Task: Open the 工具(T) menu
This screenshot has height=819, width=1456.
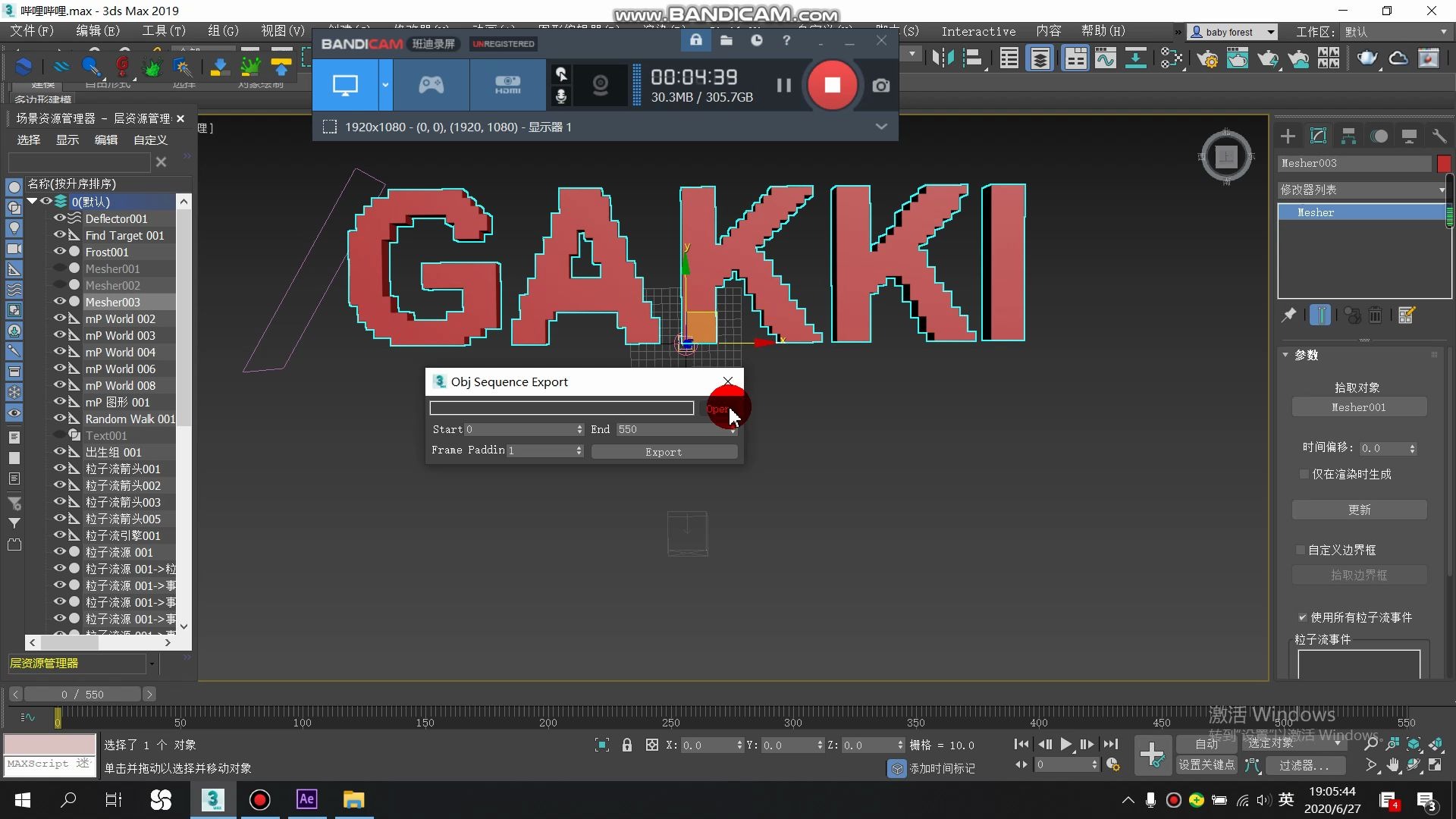Action: (163, 31)
